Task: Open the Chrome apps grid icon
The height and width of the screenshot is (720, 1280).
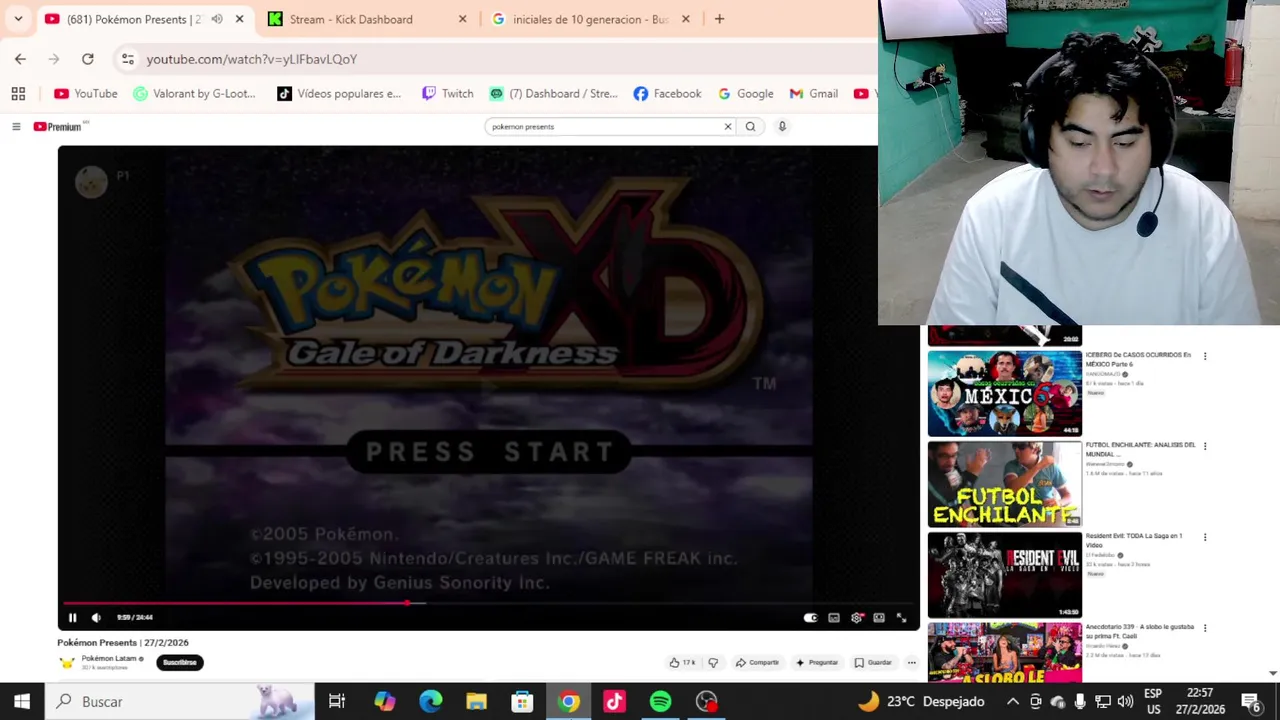Action: click(x=18, y=94)
